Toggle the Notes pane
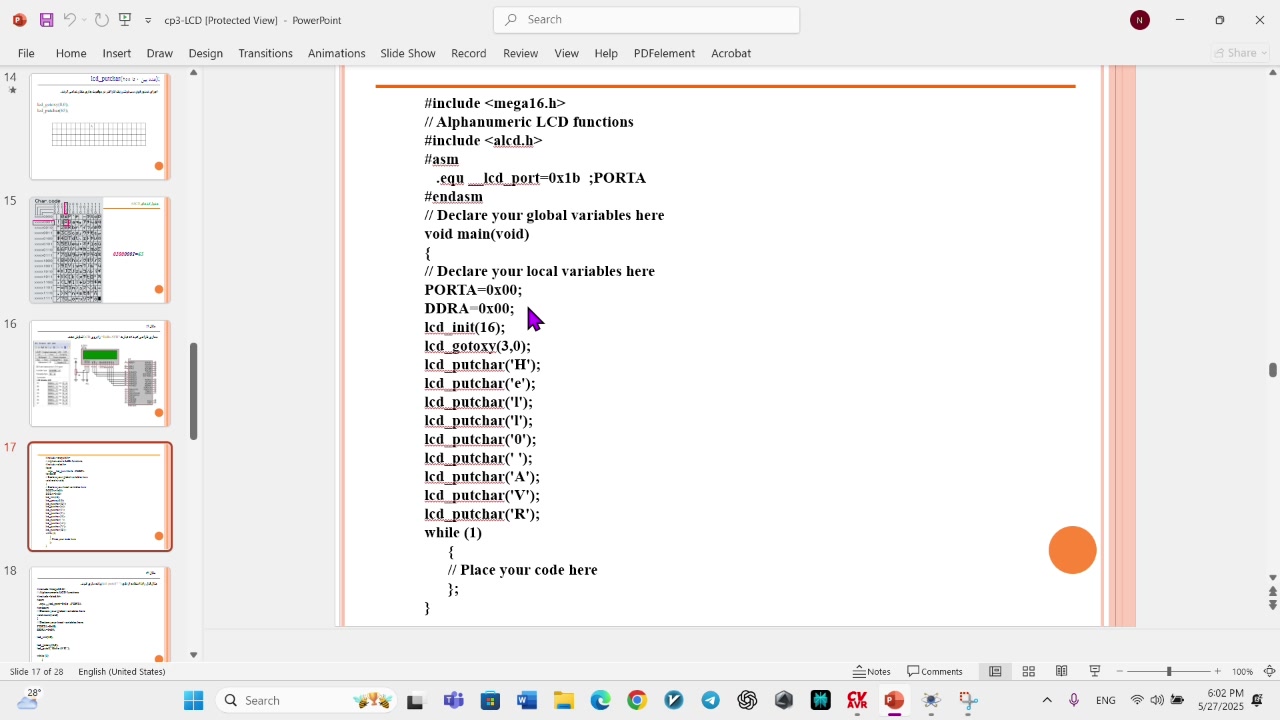The width and height of the screenshot is (1280, 720). [x=872, y=672]
